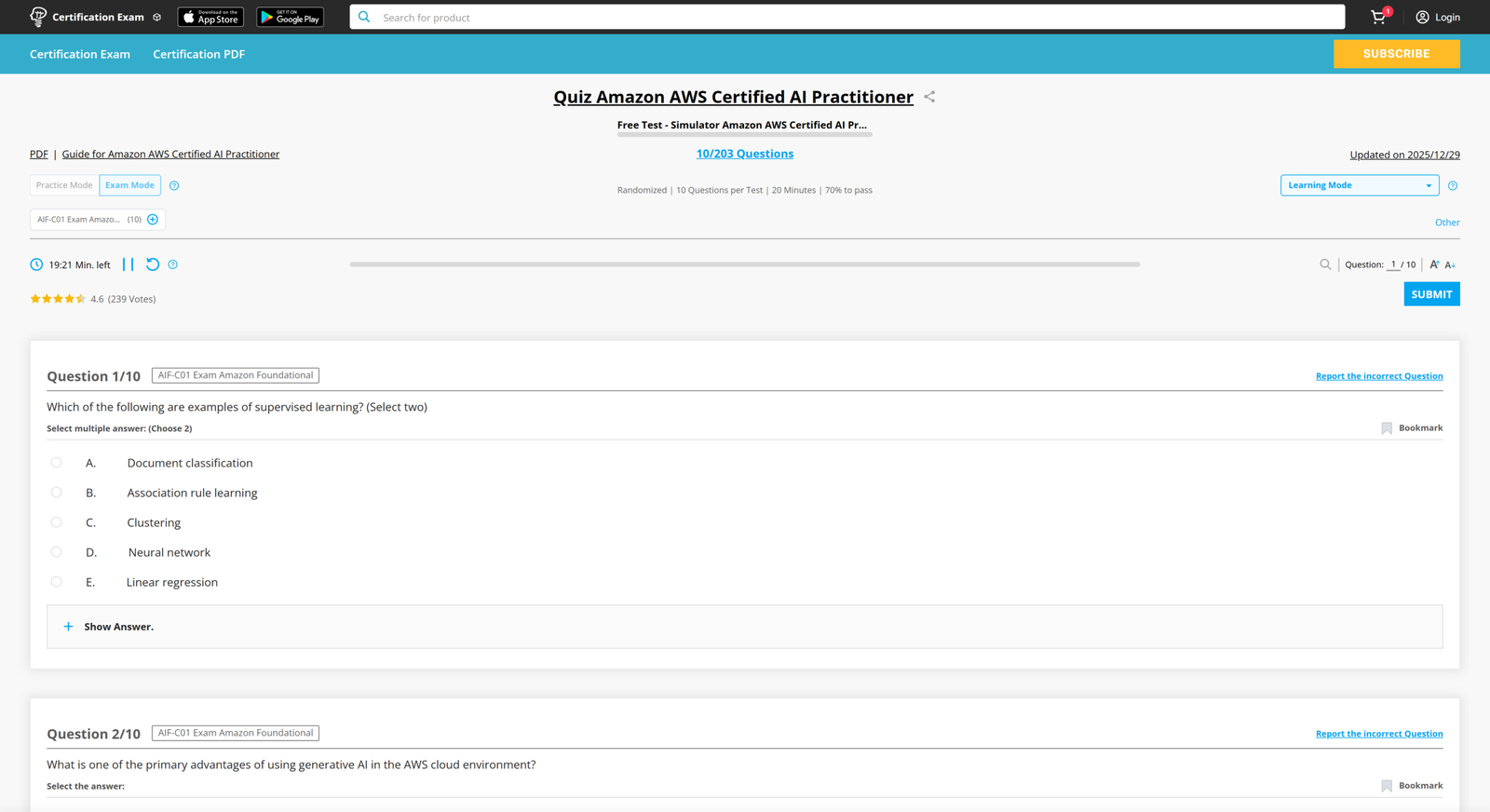Pause the exam timer

pyautogui.click(x=129, y=264)
